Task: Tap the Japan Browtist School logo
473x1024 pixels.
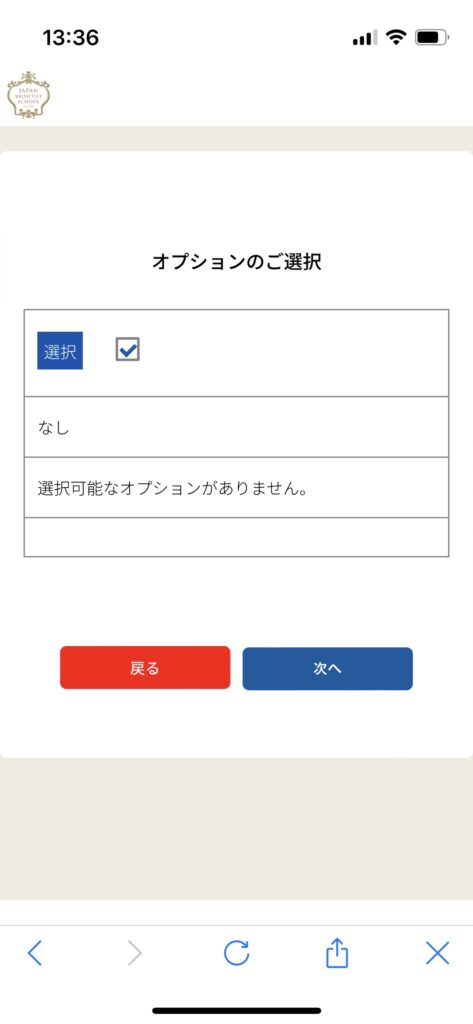Action: (28, 95)
